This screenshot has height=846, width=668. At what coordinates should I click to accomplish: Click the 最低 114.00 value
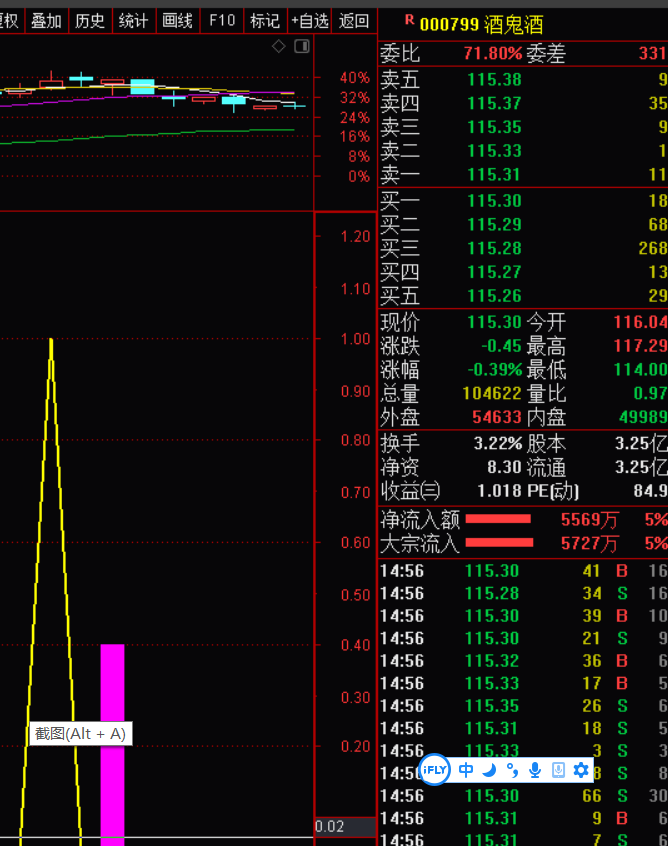coord(640,370)
